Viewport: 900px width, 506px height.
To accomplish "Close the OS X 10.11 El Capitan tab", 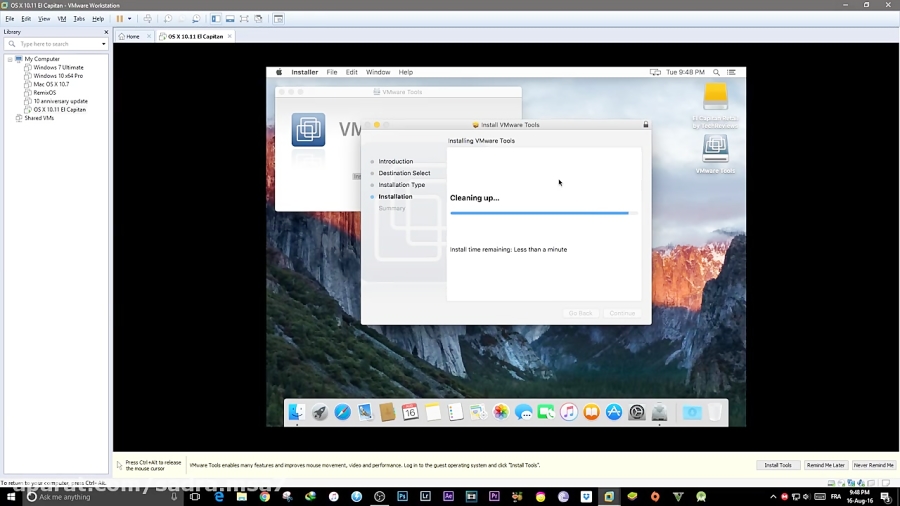I will pos(230,36).
